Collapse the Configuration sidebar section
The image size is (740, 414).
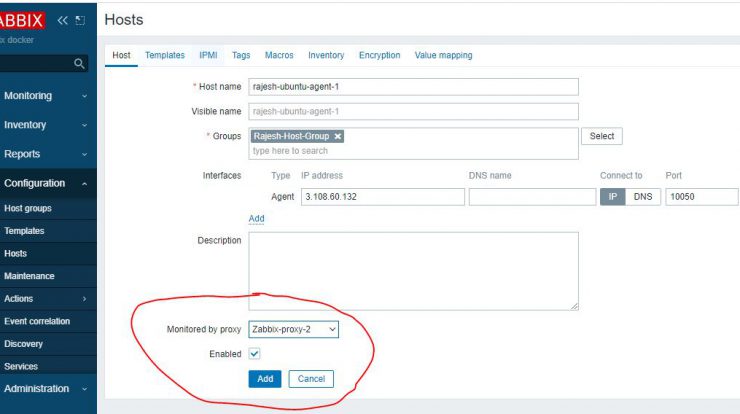tap(45, 184)
